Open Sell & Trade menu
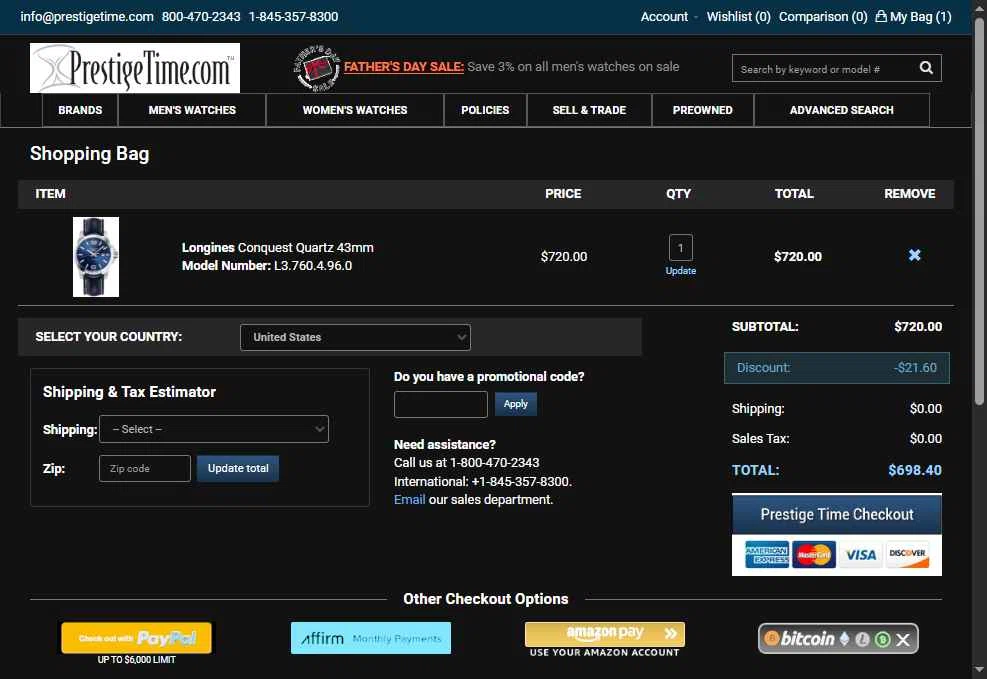 [589, 110]
